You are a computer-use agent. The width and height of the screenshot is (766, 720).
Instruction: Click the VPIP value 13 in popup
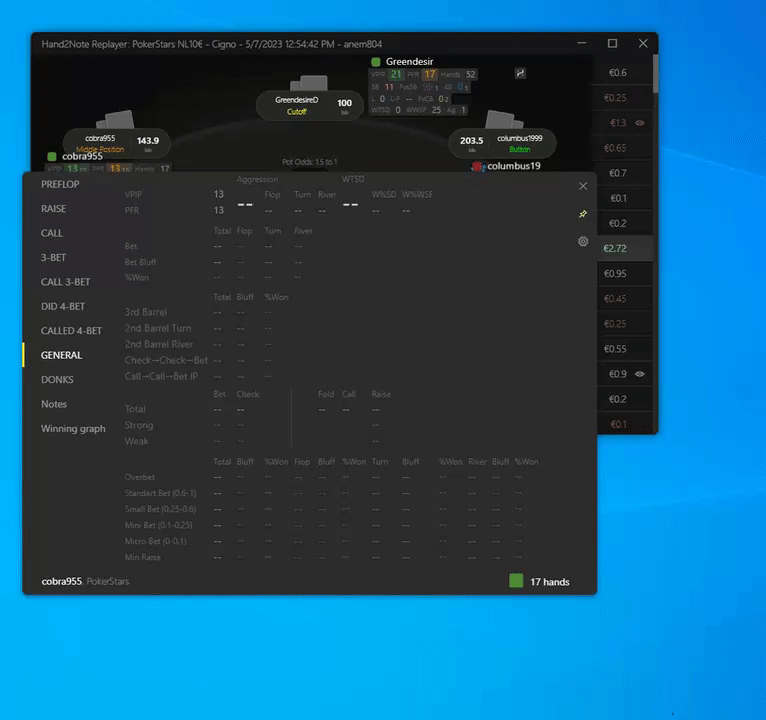(x=218, y=194)
